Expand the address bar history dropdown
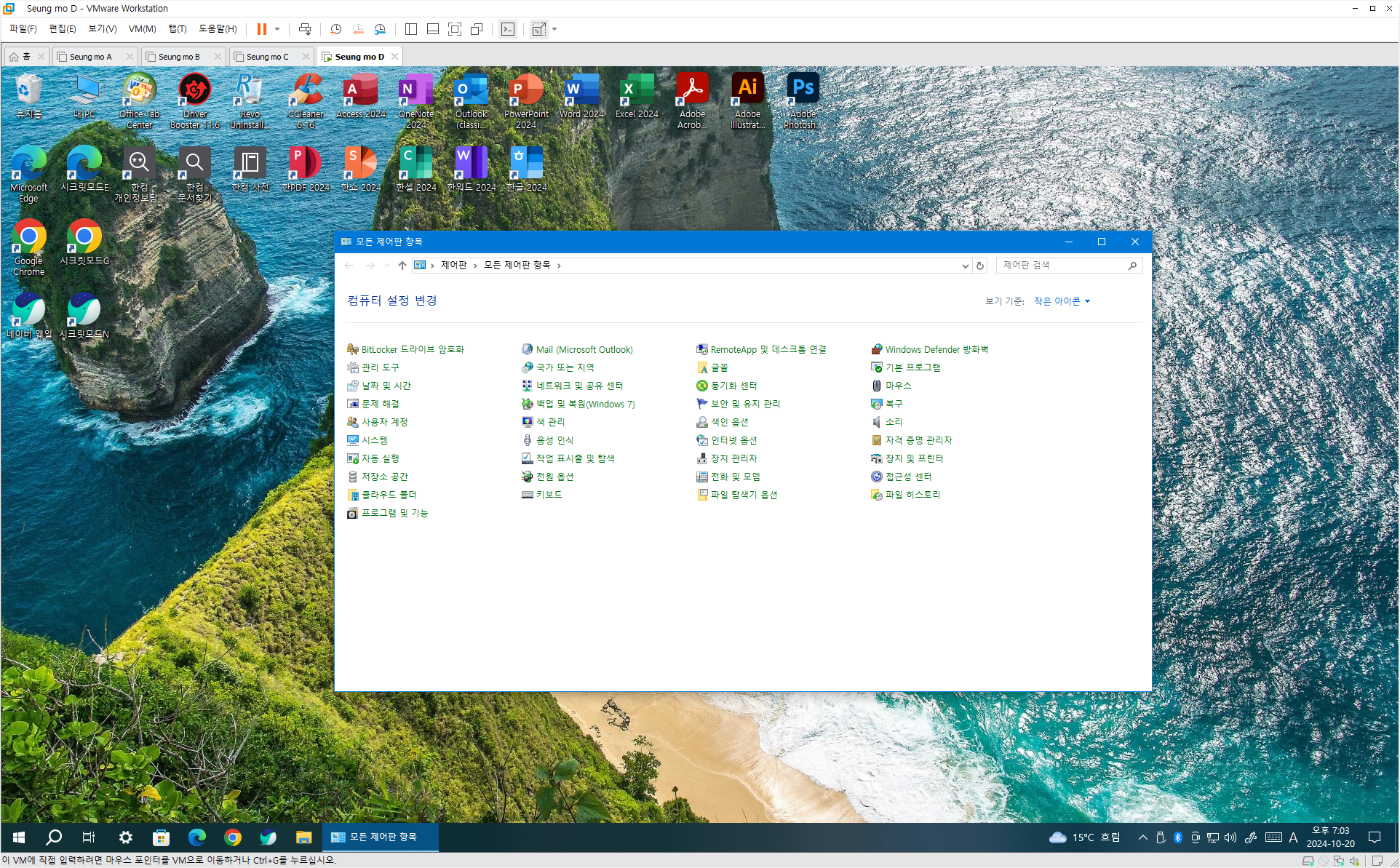Image resolution: width=1400 pixels, height=868 pixels. [965, 266]
